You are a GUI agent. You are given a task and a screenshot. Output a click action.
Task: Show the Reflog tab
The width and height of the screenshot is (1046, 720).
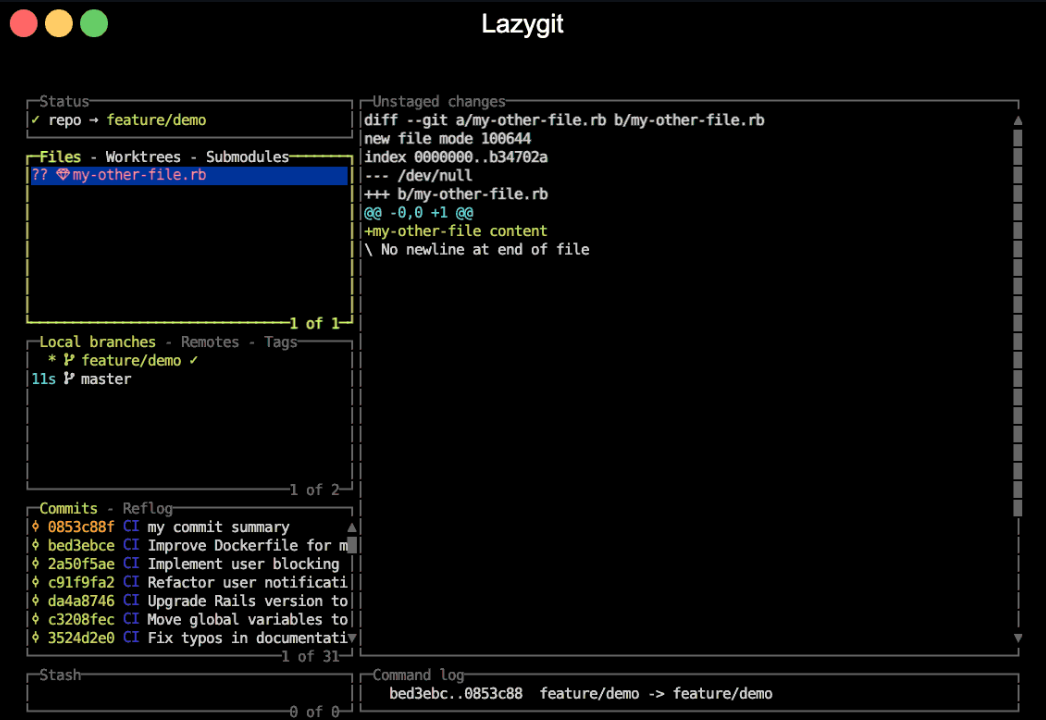148,509
